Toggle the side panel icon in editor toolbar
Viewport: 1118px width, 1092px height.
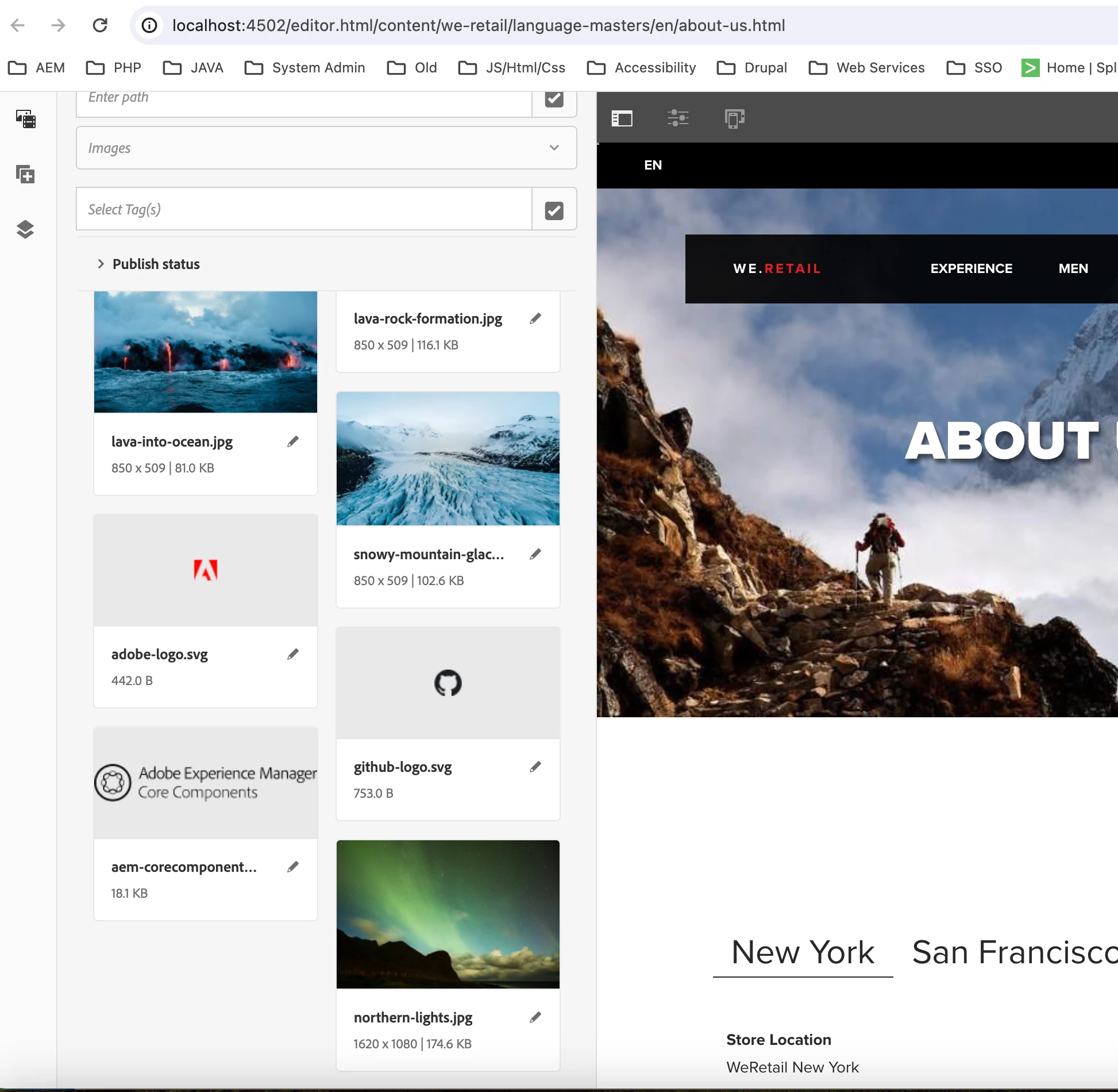pyautogui.click(x=622, y=118)
